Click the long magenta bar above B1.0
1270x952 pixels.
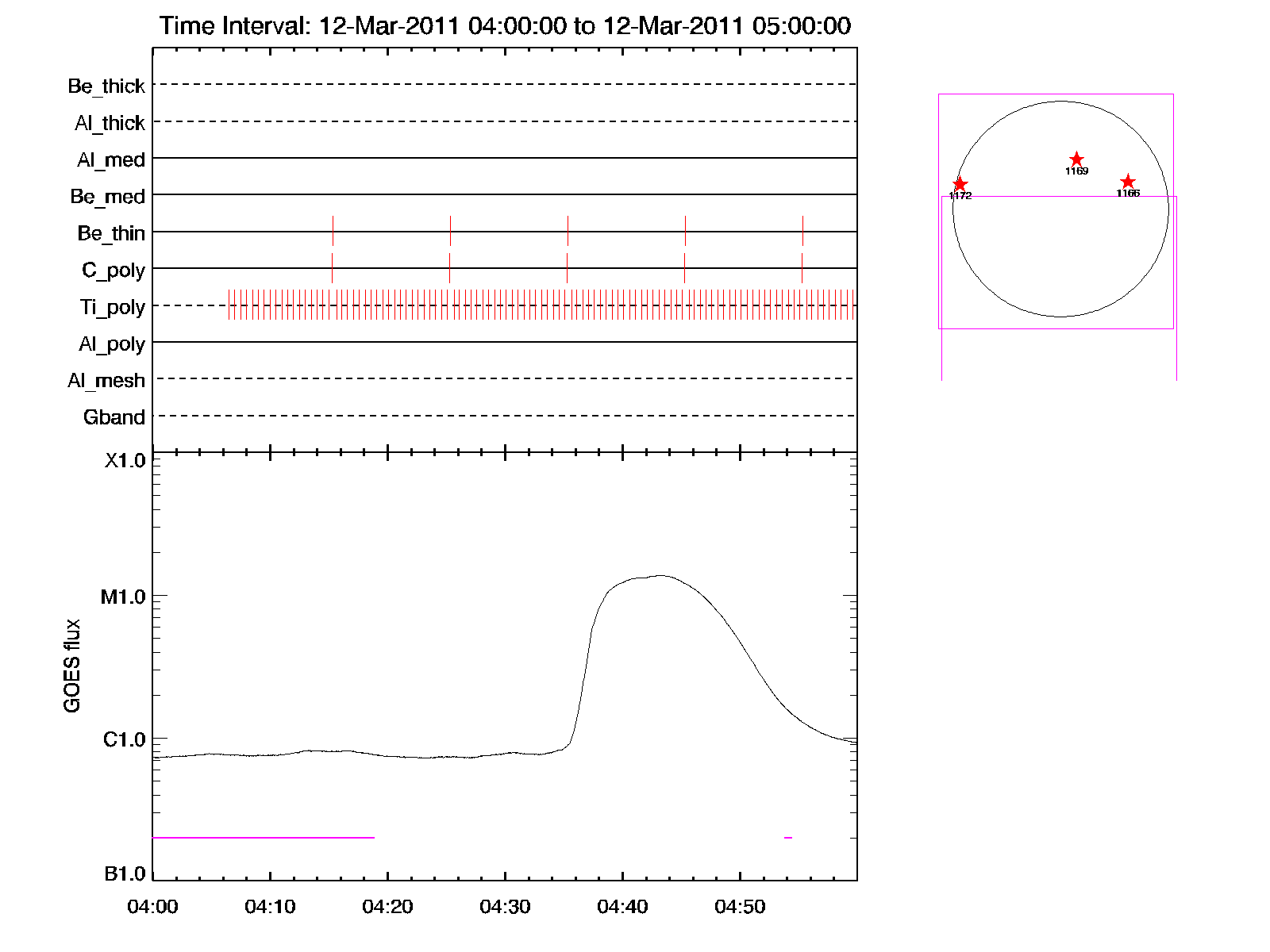(x=263, y=838)
